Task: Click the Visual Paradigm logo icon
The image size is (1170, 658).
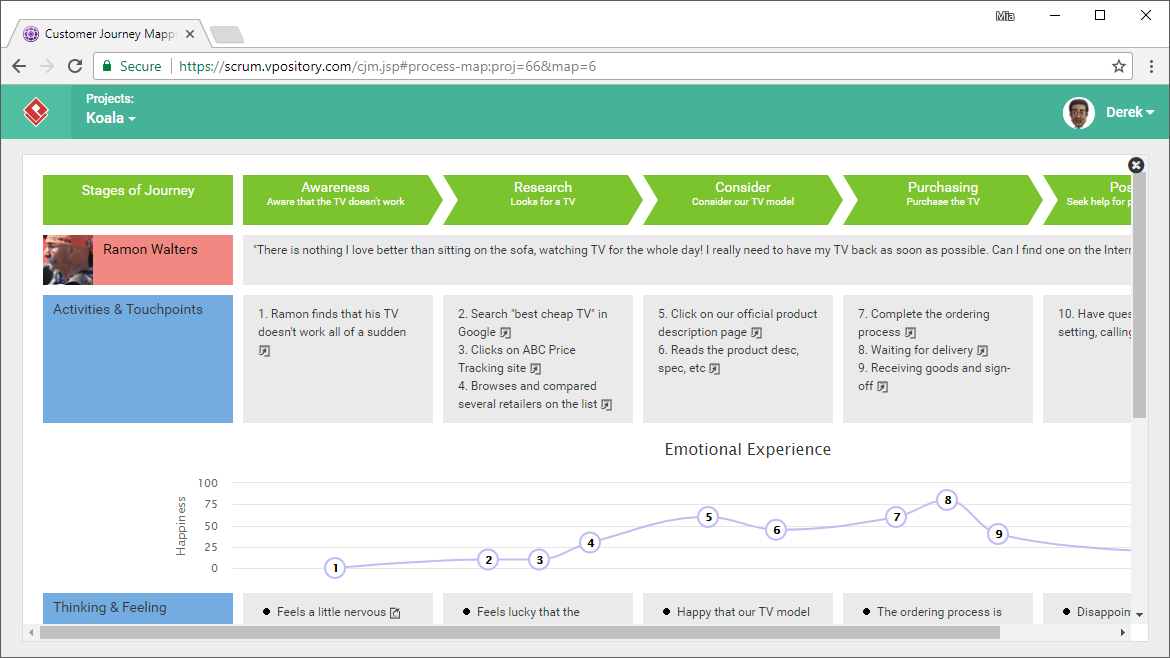Action: (36, 112)
